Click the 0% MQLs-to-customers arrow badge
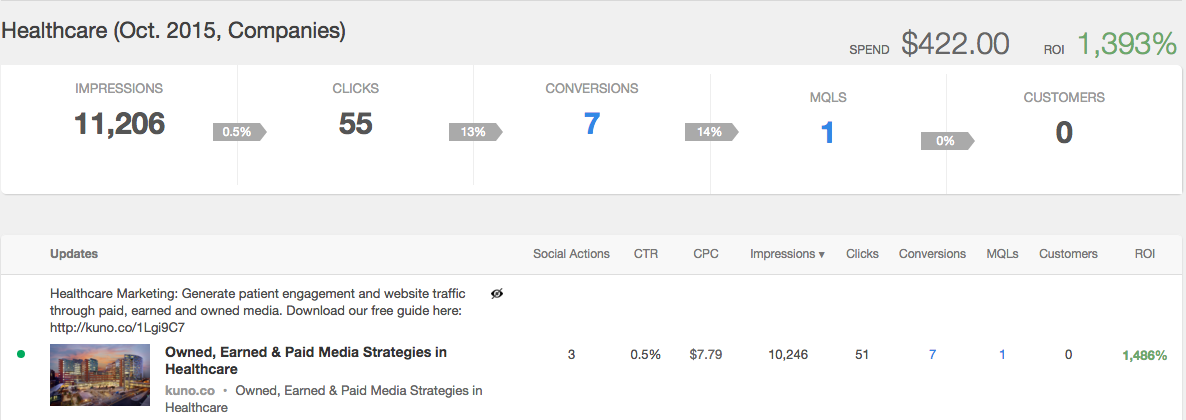The width and height of the screenshot is (1186, 420). pyautogui.click(x=945, y=141)
